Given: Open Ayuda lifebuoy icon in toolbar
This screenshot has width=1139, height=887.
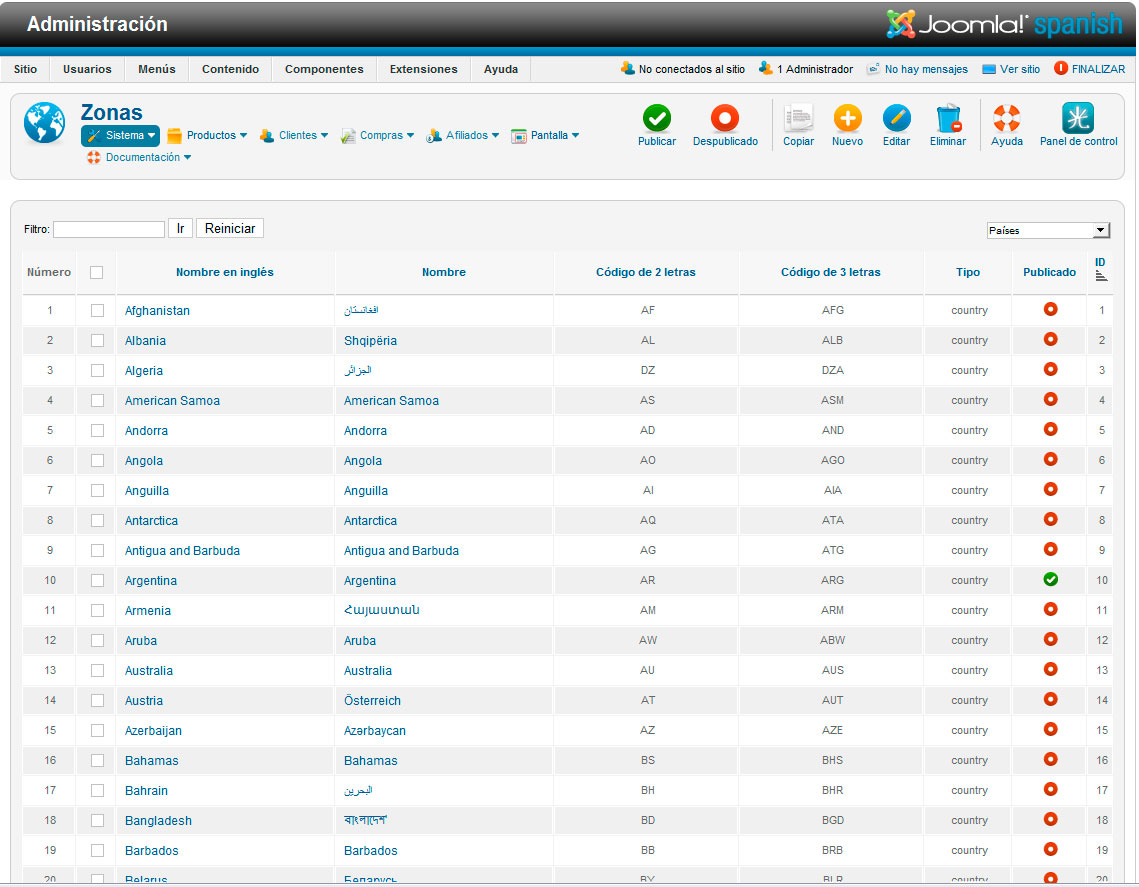Looking at the screenshot, I should click(1007, 118).
